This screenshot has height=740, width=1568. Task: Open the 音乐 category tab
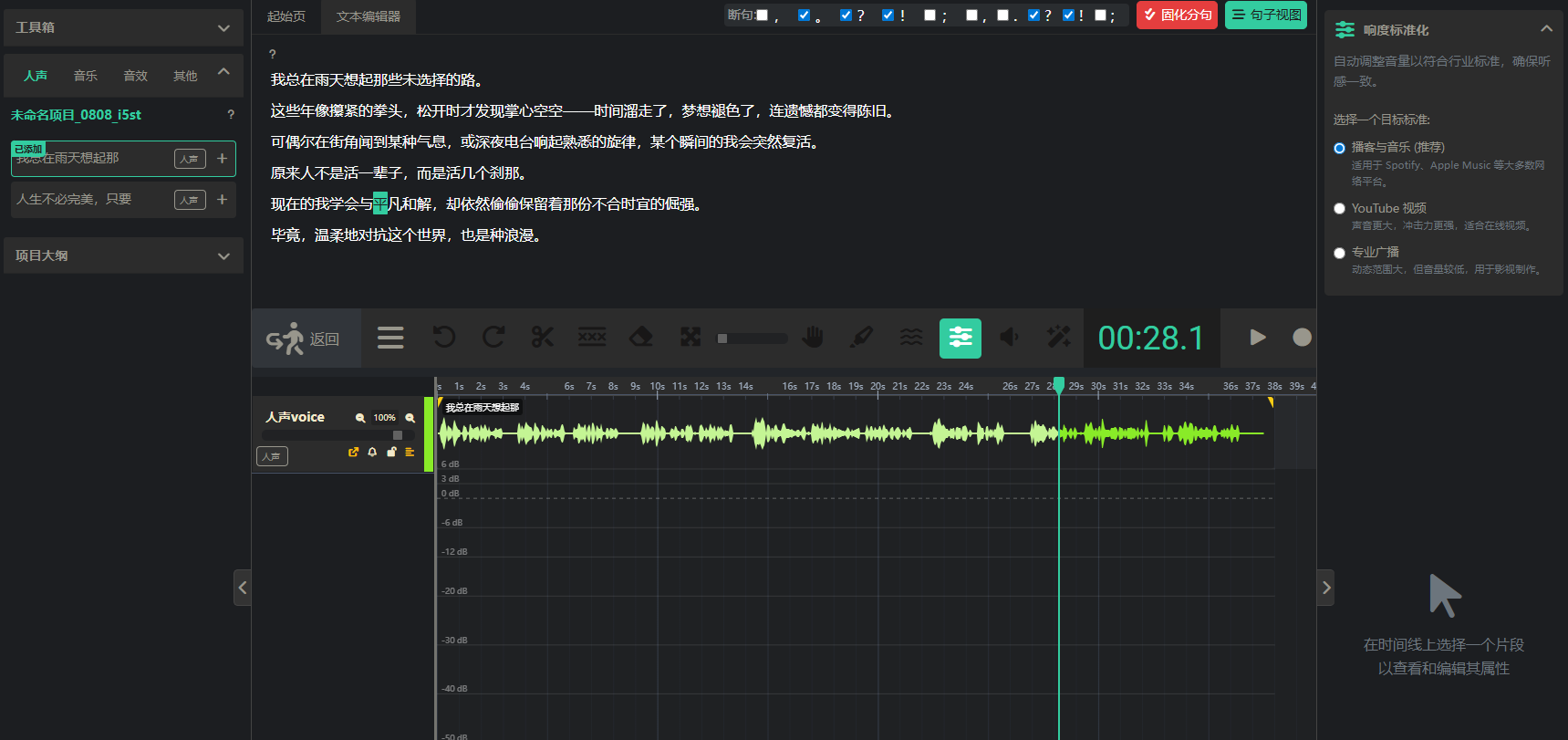click(x=86, y=76)
